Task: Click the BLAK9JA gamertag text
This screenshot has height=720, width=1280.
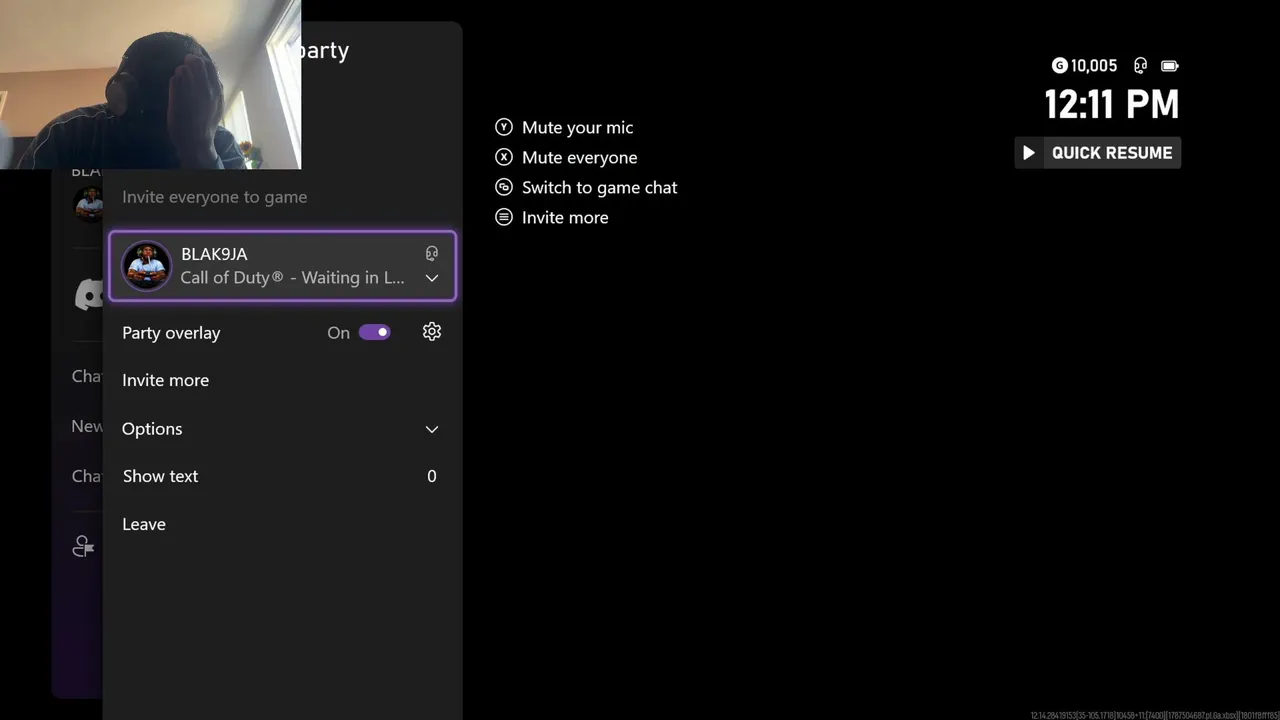Action: (214, 254)
